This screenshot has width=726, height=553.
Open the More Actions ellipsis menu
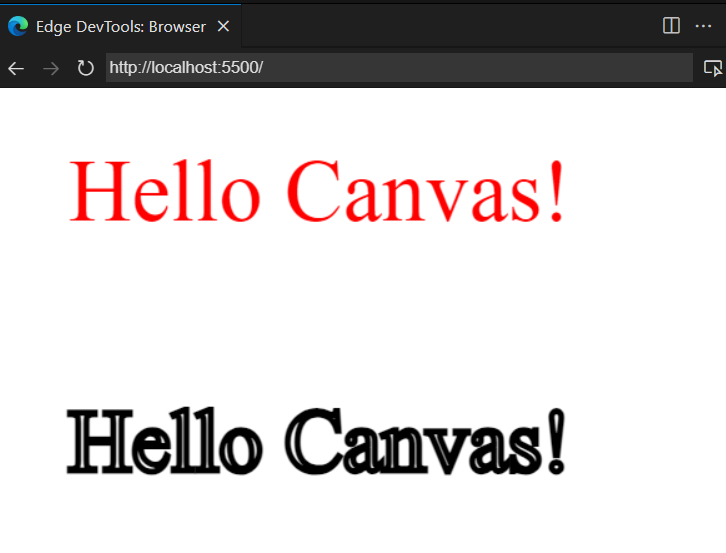(703, 26)
